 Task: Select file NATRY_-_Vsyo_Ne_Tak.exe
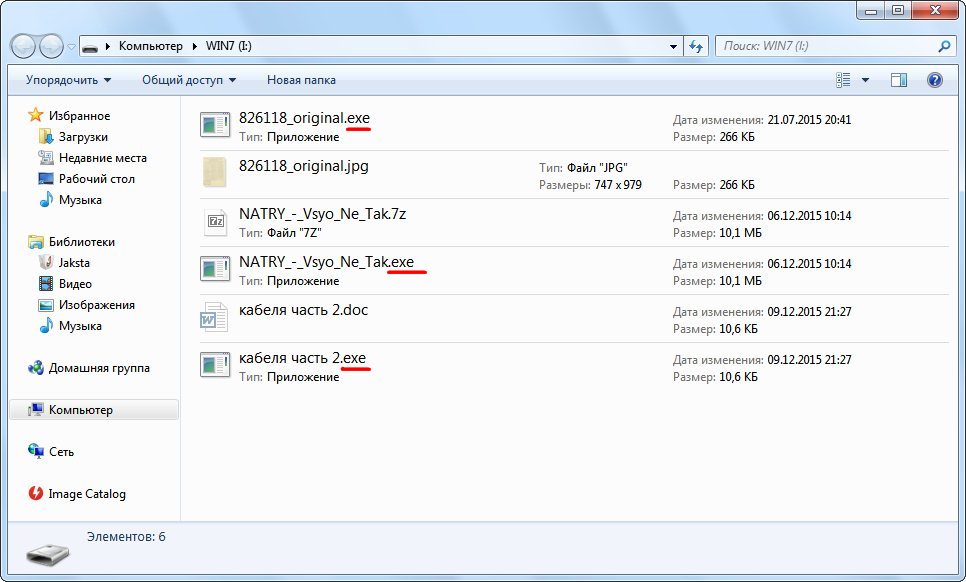[327, 262]
